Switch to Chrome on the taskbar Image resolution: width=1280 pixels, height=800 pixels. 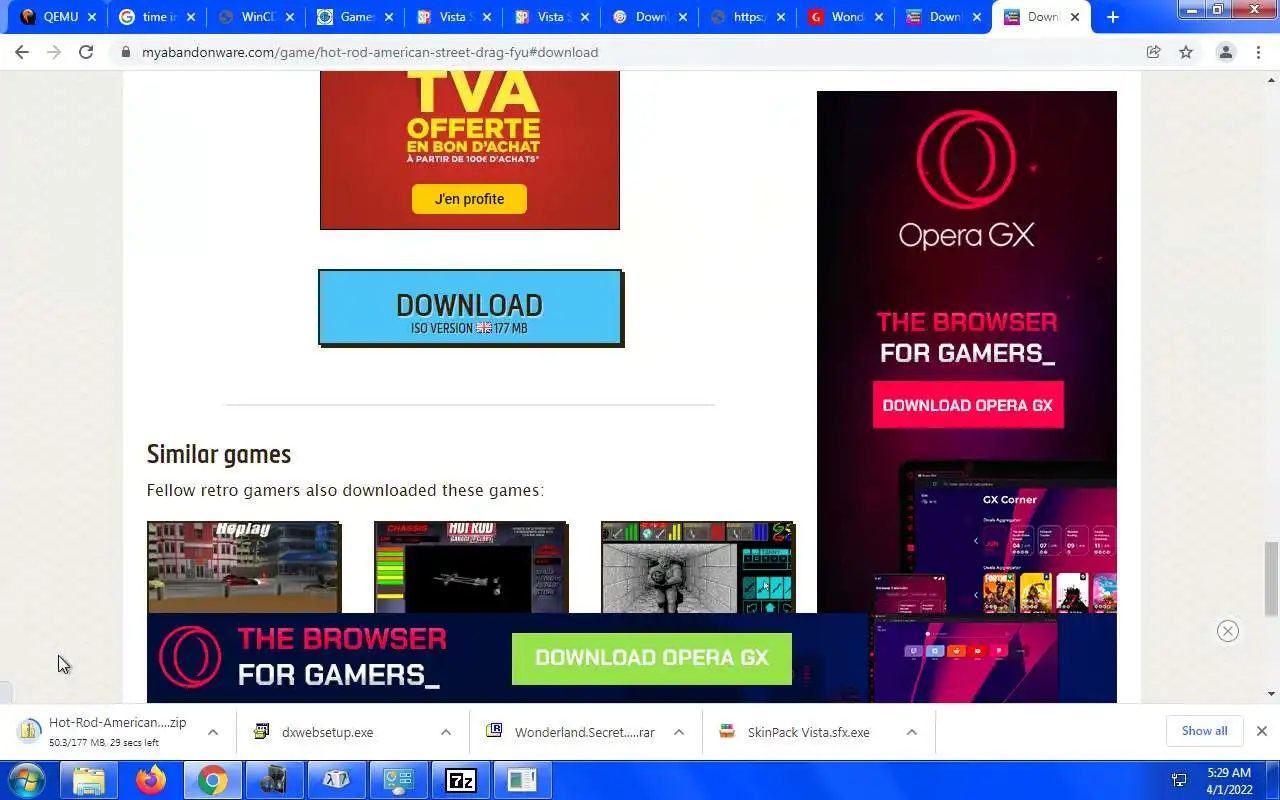pos(212,780)
